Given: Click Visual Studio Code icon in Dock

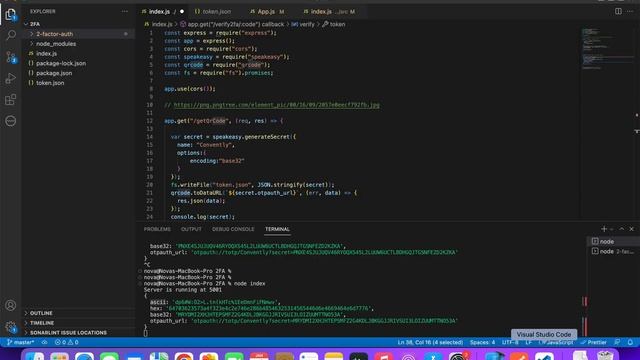Looking at the screenshot, I should pos(544,356).
